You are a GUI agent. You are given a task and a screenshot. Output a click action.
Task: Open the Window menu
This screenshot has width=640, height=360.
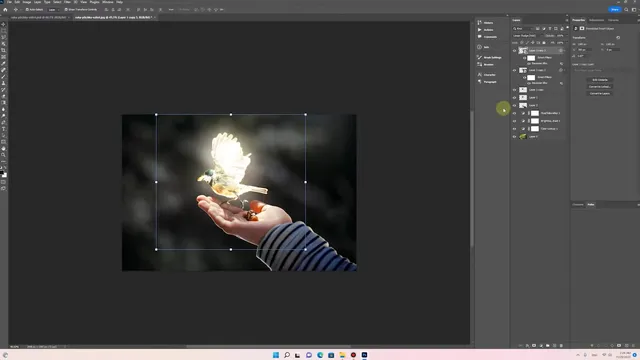[108, 2]
